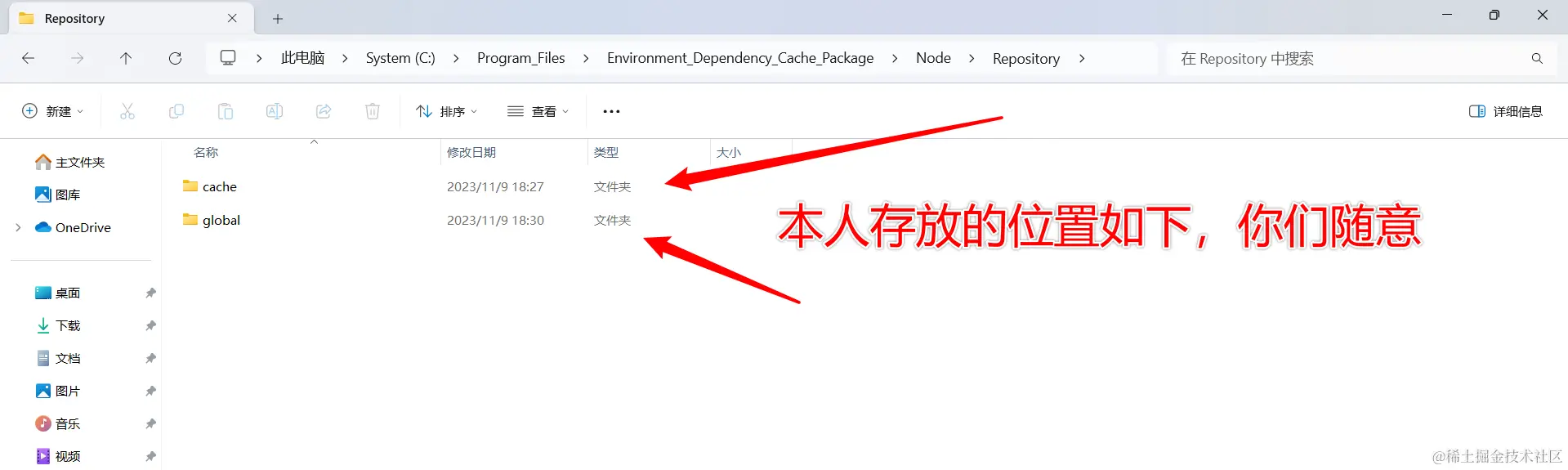Click the search magnifier icon

coord(1537,58)
